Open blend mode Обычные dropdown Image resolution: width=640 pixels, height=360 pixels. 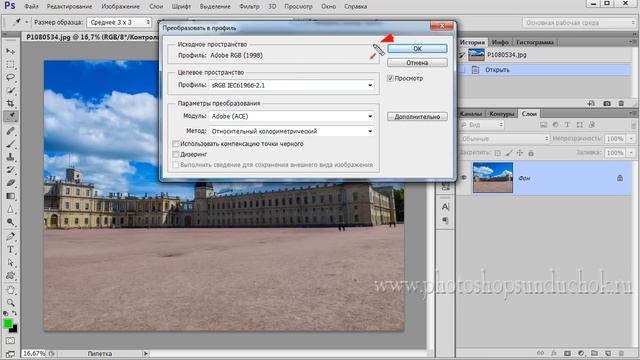click(504, 139)
